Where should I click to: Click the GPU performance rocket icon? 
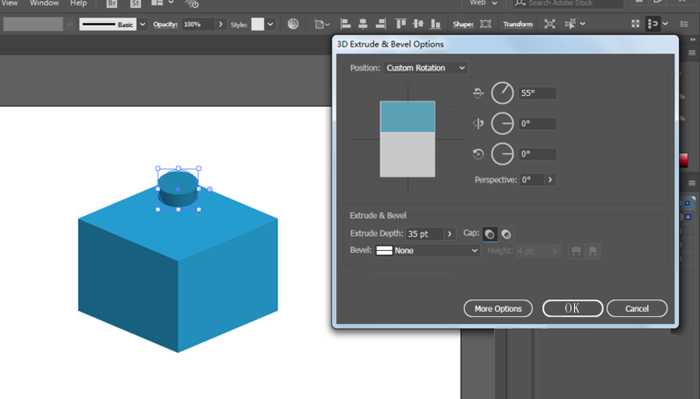pos(192,4)
